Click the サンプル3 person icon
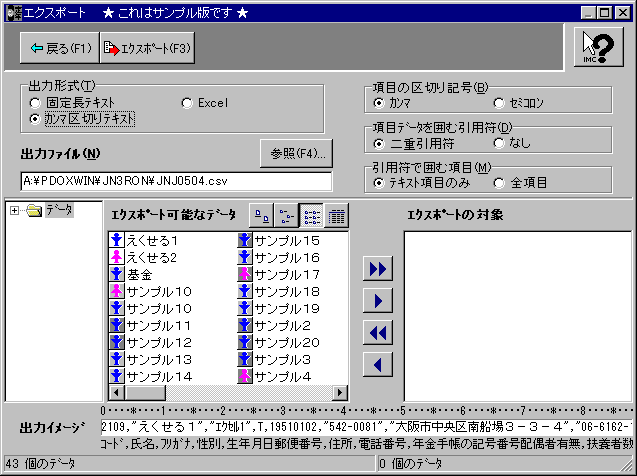The image size is (637, 476). pyautogui.click(x=245, y=359)
